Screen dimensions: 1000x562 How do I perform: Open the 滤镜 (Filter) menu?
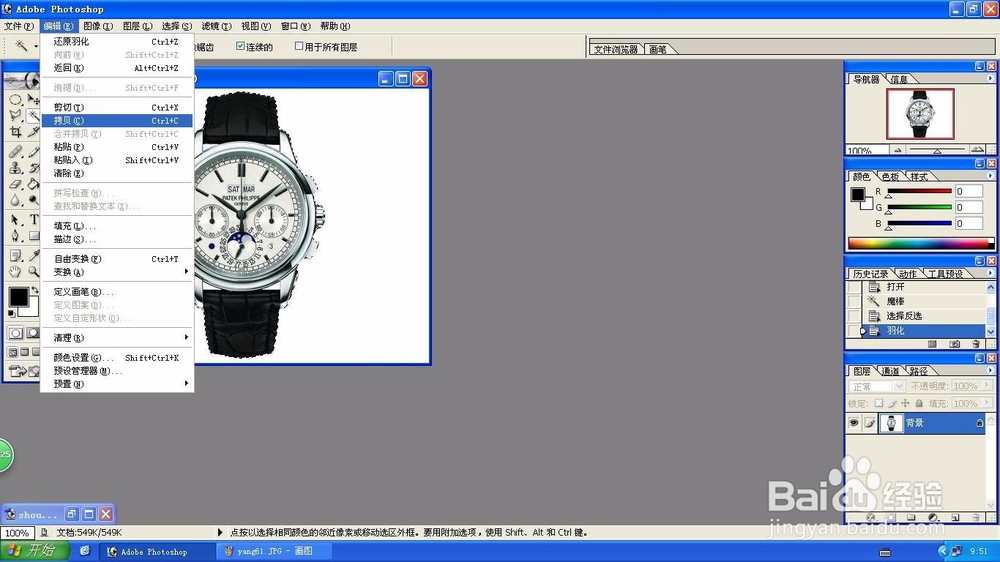216,26
